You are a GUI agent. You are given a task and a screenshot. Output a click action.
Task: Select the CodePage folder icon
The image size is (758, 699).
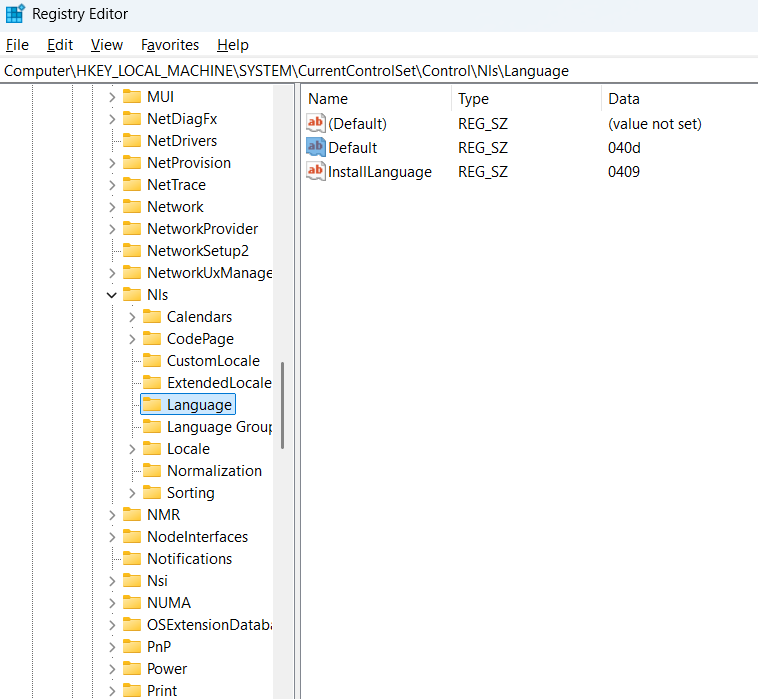(x=152, y=339)
